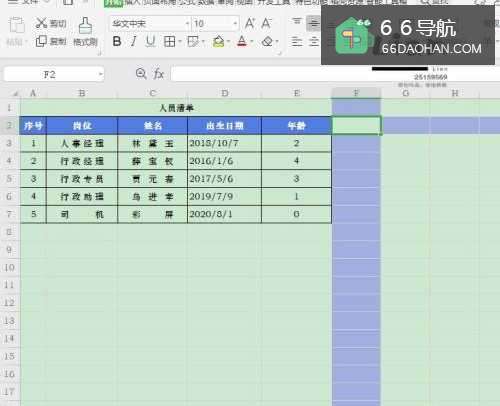Click the zoom magnifier beside fx
Screen dimensions: 500x406
(x=141, y=74)
